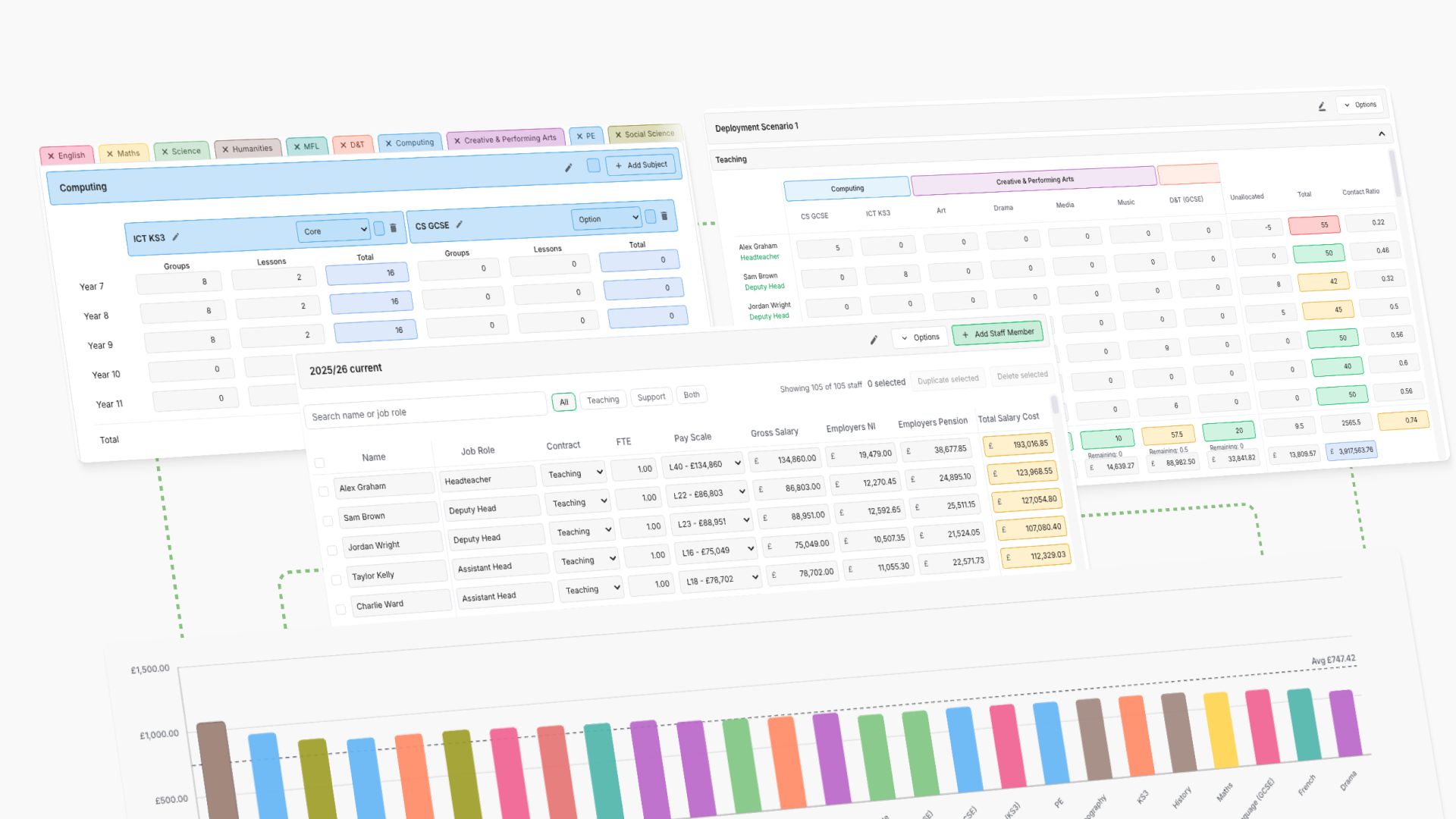Toggle the select-all checkbox in the staff table header
The height and width of the screenshot is (819, 1456).
point(318,463)
